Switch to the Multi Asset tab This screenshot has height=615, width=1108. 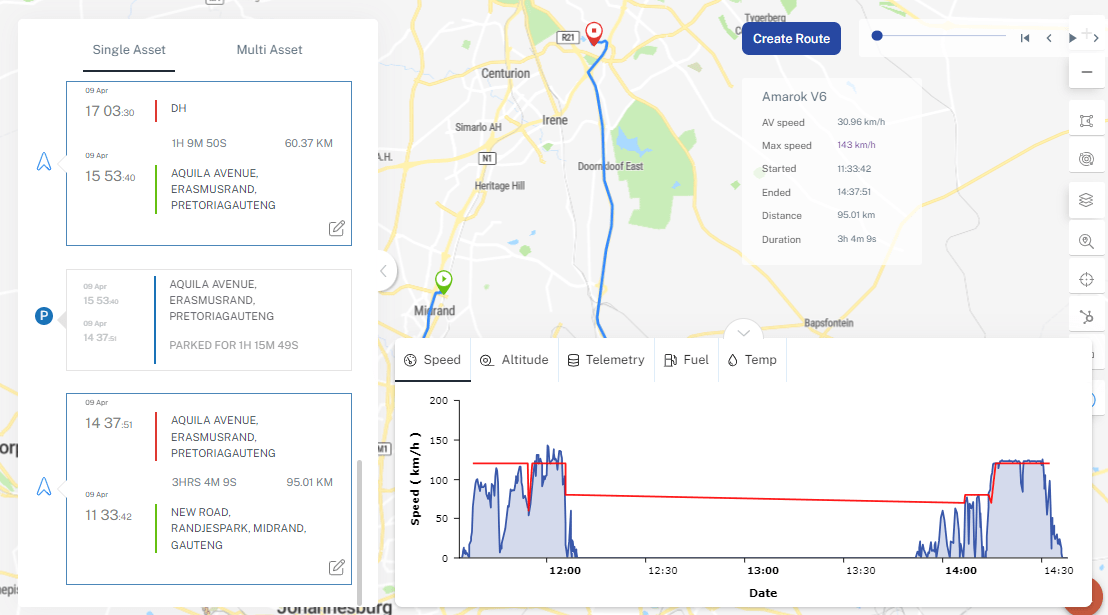click(x=269, y=50)
